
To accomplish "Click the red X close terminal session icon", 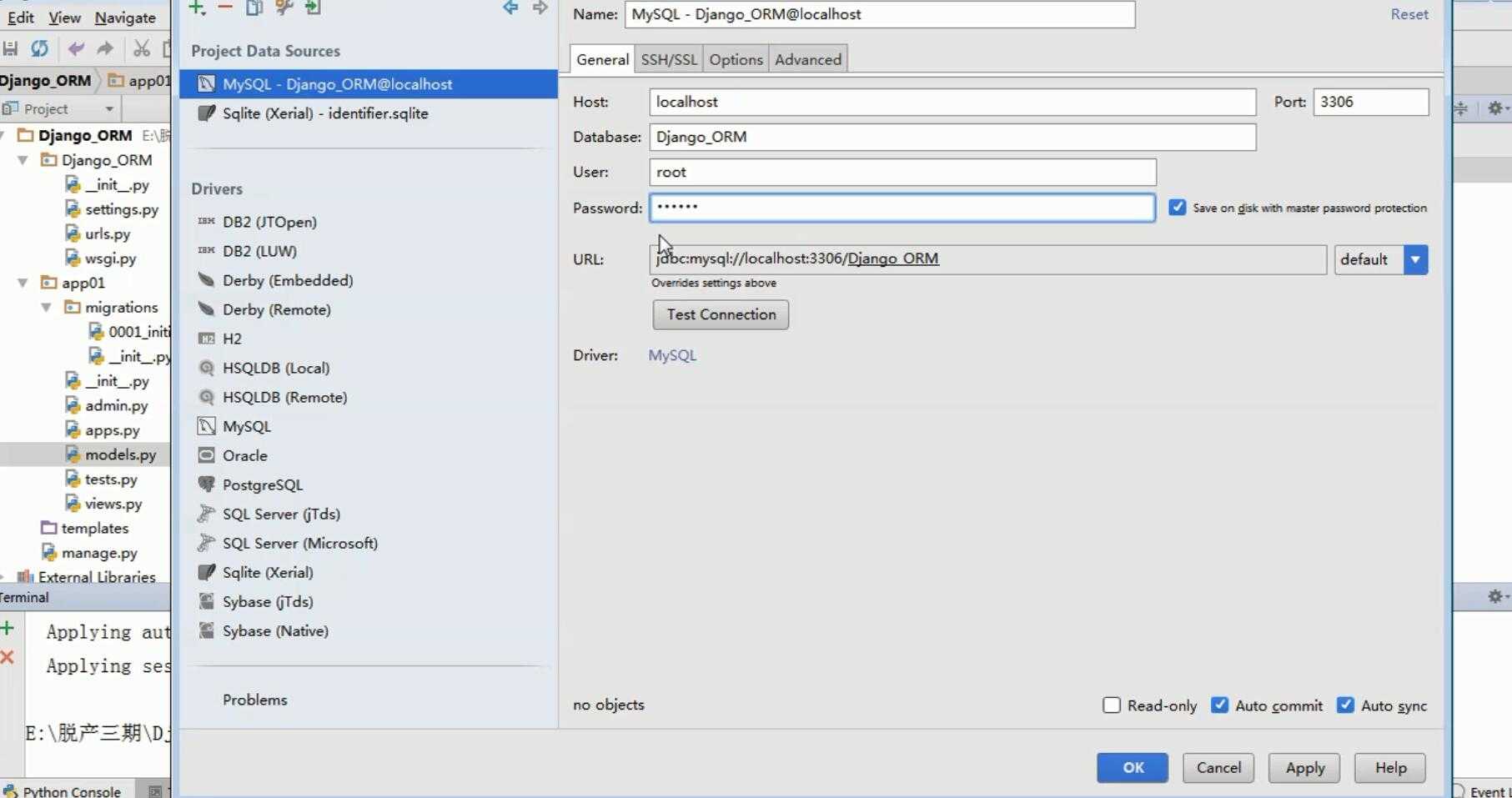I will pyautogui.click(x=8, y=657).
